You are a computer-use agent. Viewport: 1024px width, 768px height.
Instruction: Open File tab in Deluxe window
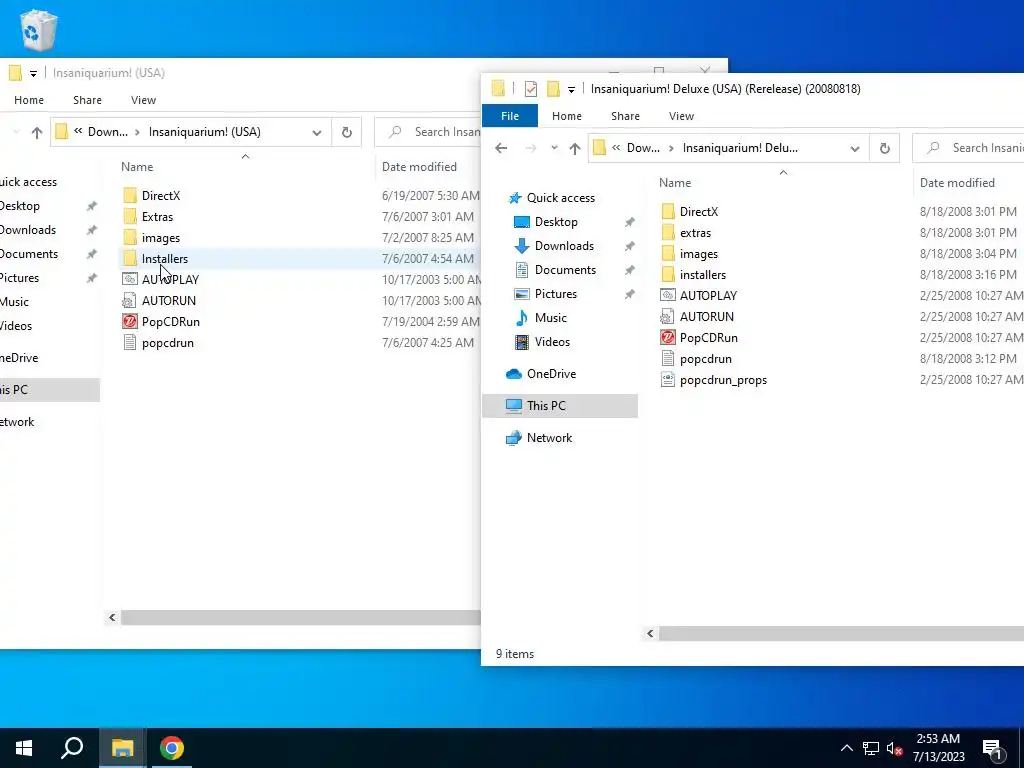[510, 116]
